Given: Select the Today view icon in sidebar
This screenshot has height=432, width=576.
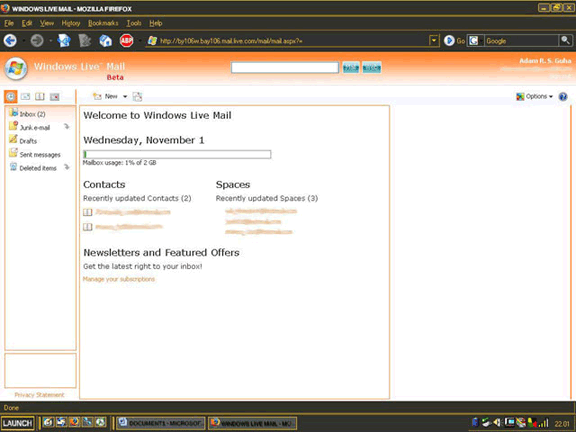Looking at the screenshot, I should point(11,97).
